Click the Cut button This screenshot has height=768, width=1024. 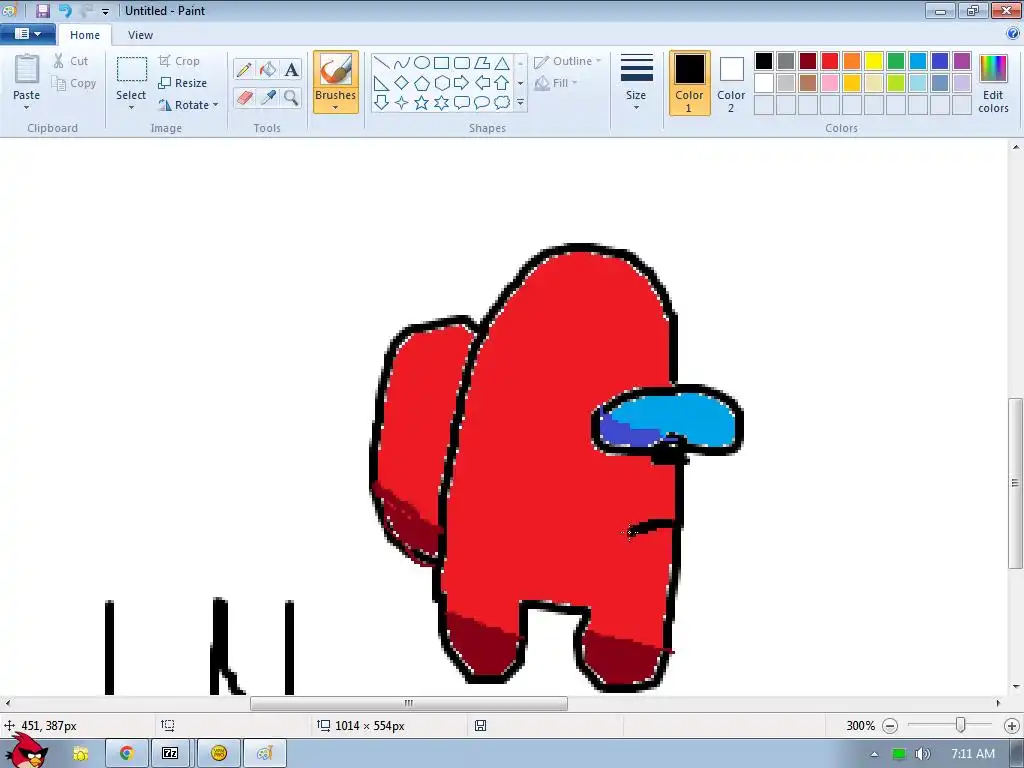click(x=71, y=61)
